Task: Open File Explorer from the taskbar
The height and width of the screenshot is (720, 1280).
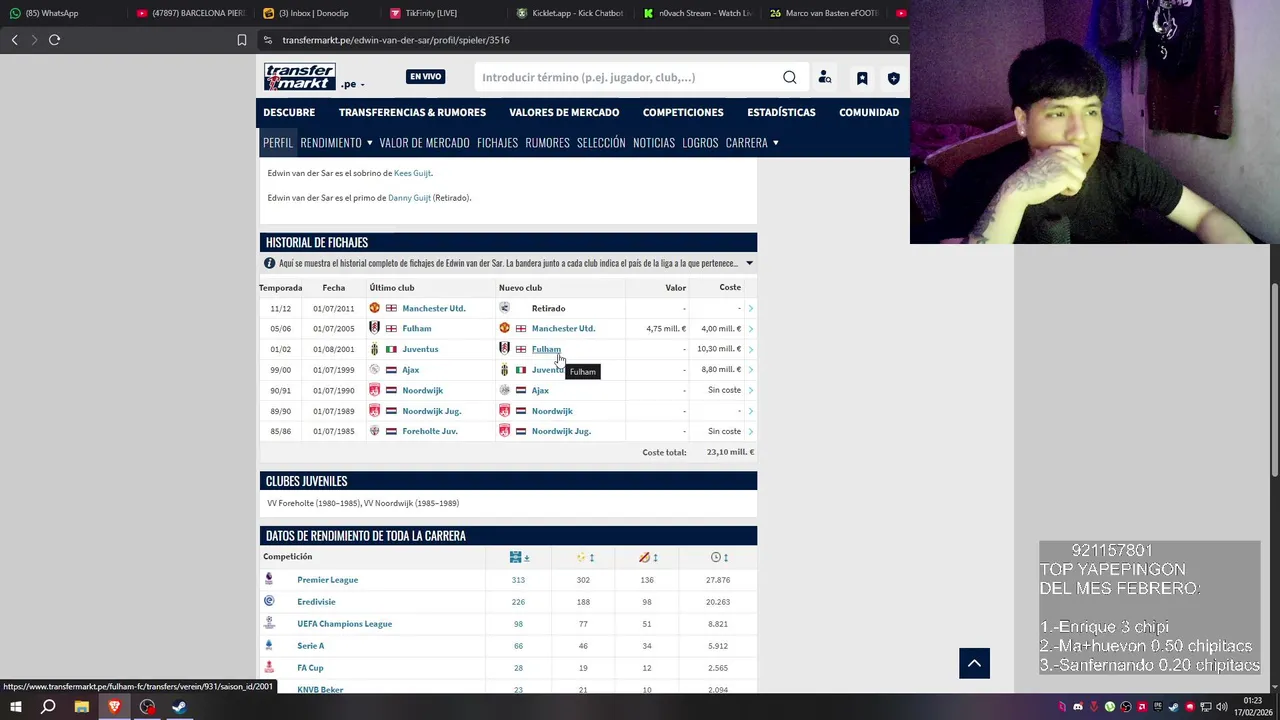Action: (x=81, y=707)
